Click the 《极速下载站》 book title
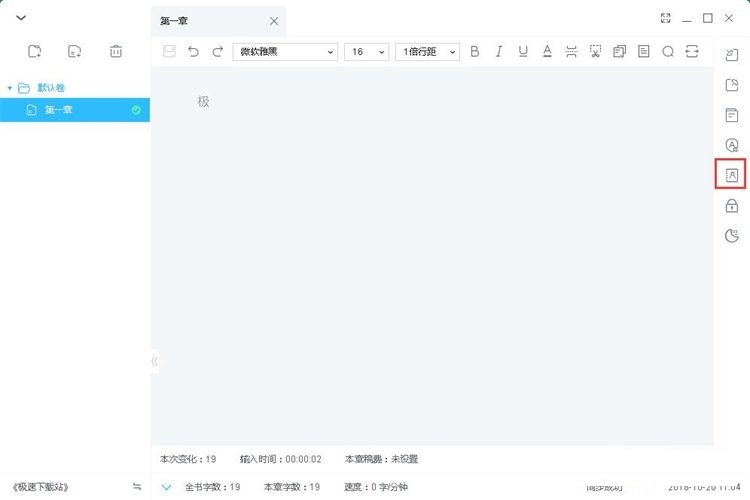The width and height of the screenshot is (750, 500). pos(40,487)
